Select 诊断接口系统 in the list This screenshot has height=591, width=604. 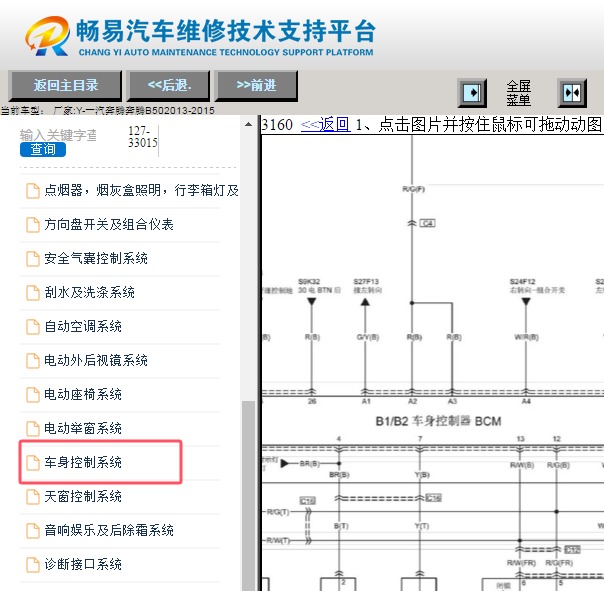tap(83, 564)
